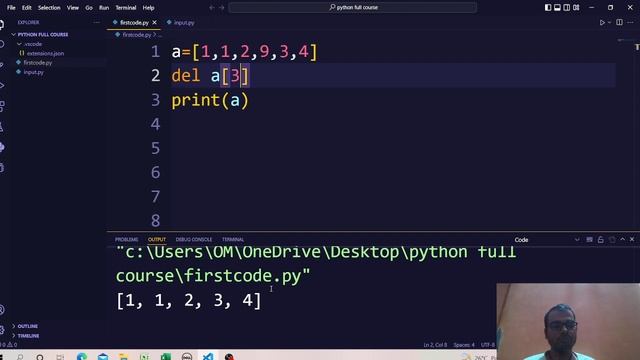
Task: Expand the TIMELINE section
Action: (25, 336)
